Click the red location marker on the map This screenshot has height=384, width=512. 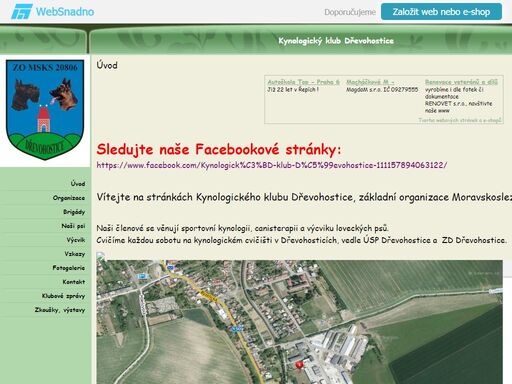(299, 365)
